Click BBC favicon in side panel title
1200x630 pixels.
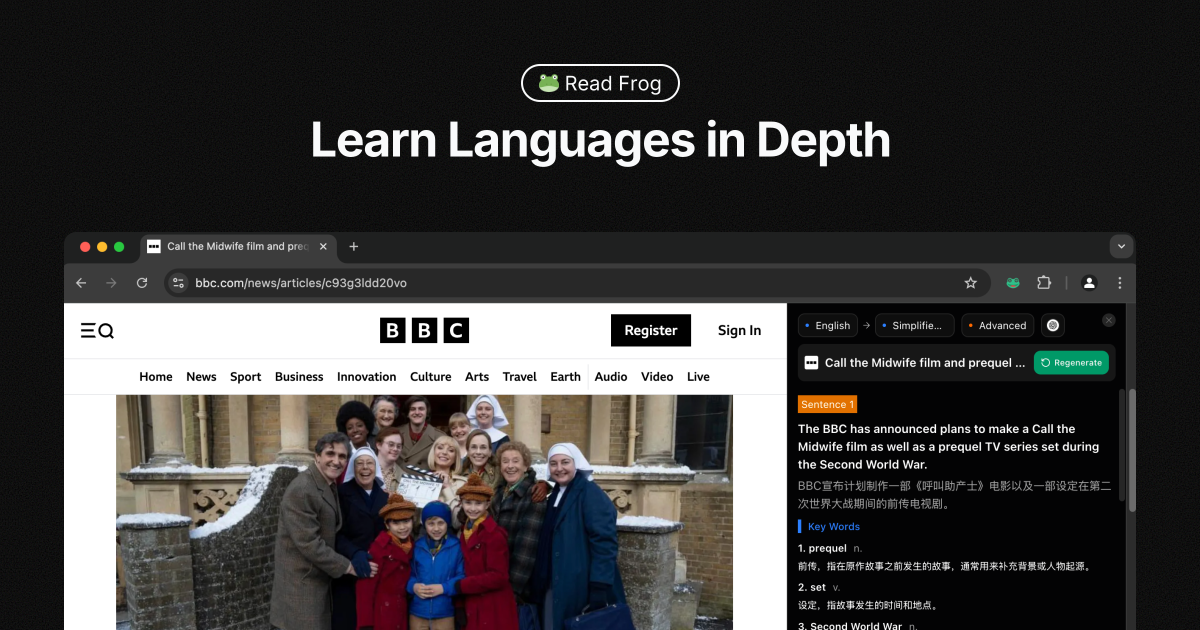(x=811, y=363)
